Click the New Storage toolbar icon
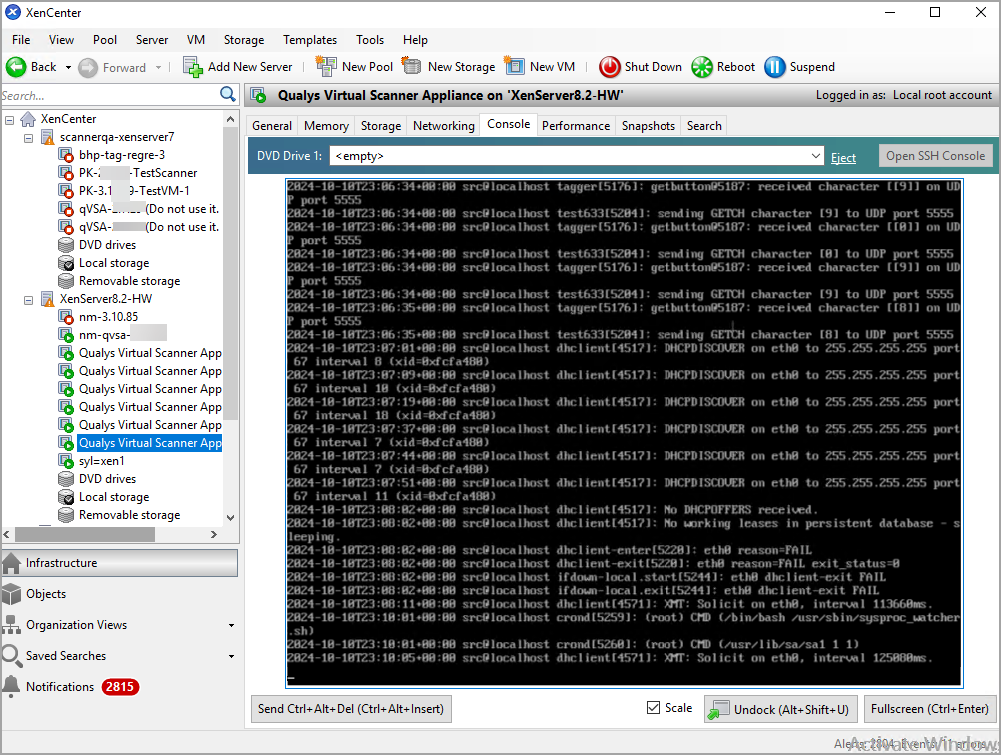This screenshot has width=1001, height=755. (412, 66)
